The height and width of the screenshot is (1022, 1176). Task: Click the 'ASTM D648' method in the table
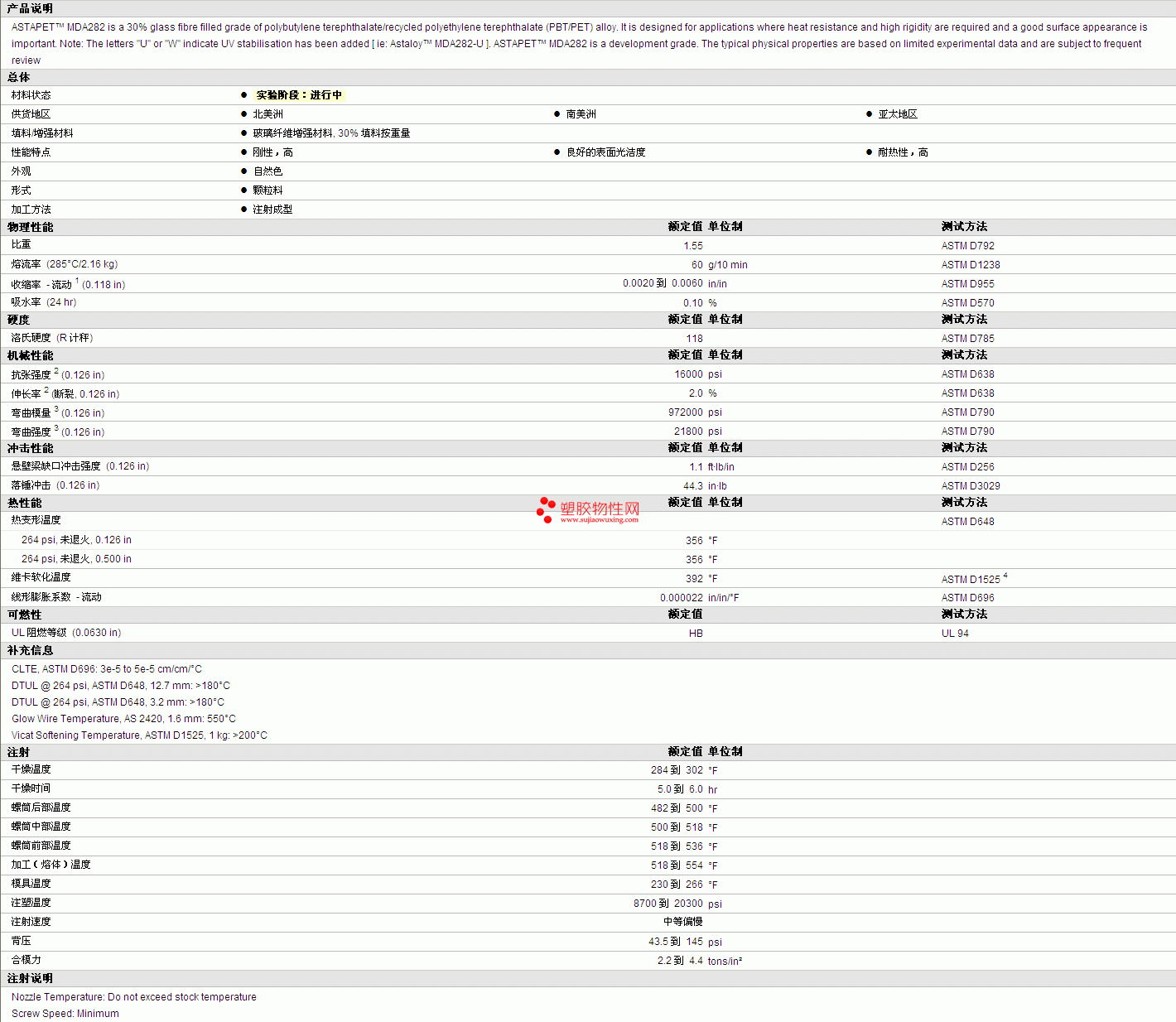(x=967, y=522)
